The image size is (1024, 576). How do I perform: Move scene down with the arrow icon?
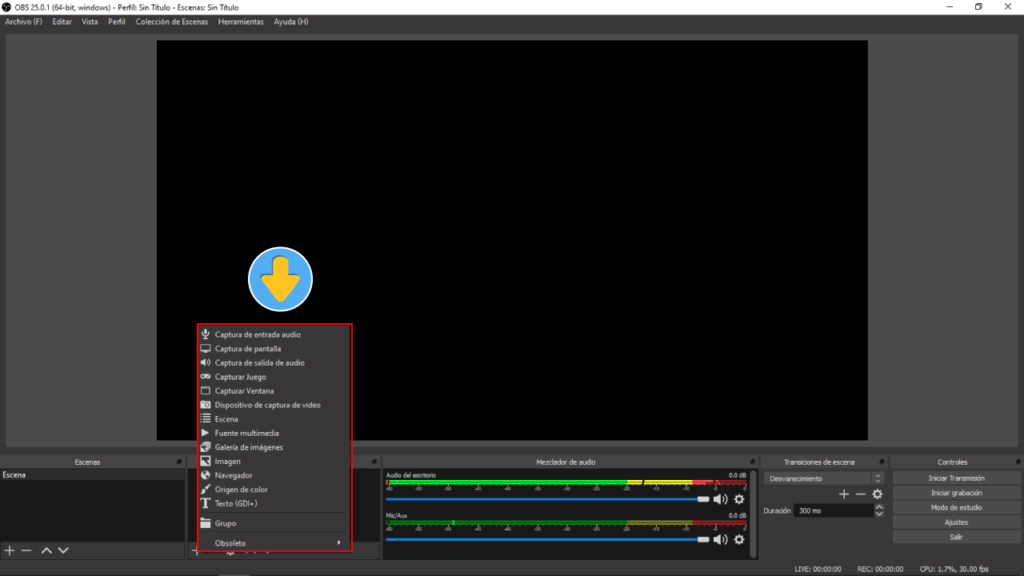point(64,550)
